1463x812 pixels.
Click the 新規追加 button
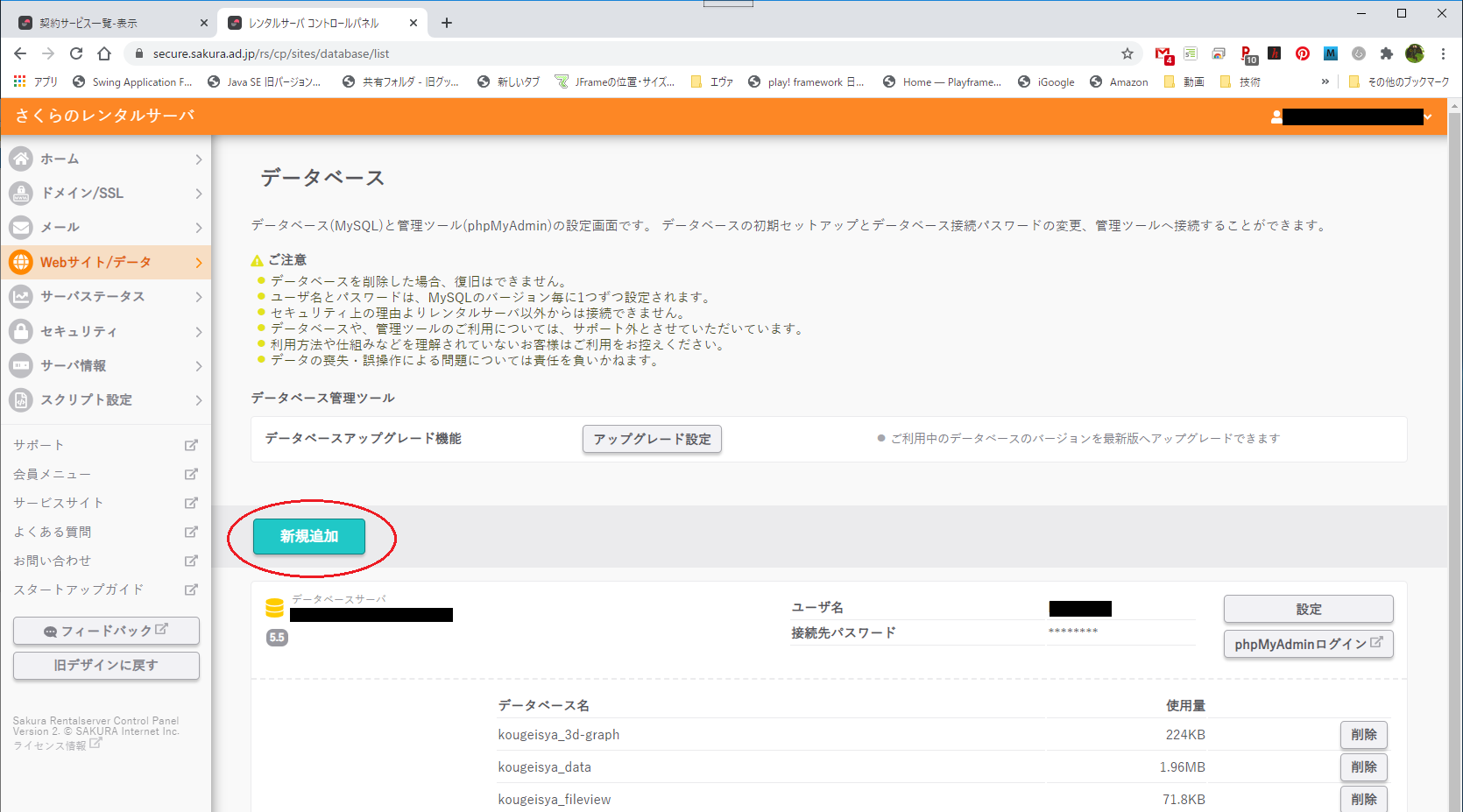(x=309, y=536)
